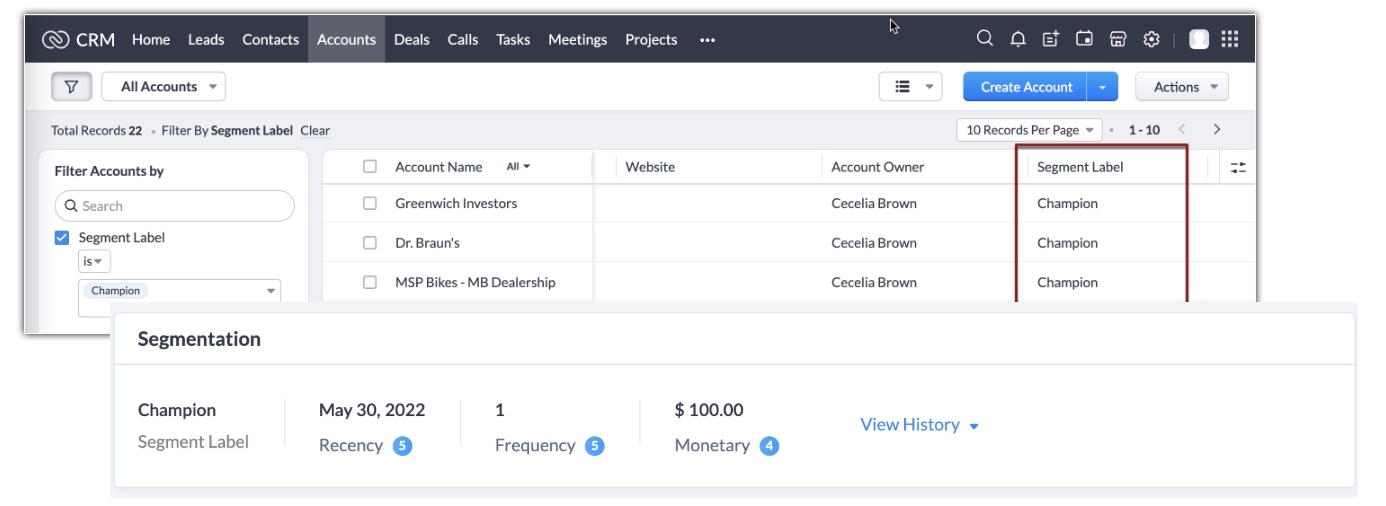Select the Greenwich Investors row checkbox
The height and width of the screenshot is (506, 1386).
[370, 203]
